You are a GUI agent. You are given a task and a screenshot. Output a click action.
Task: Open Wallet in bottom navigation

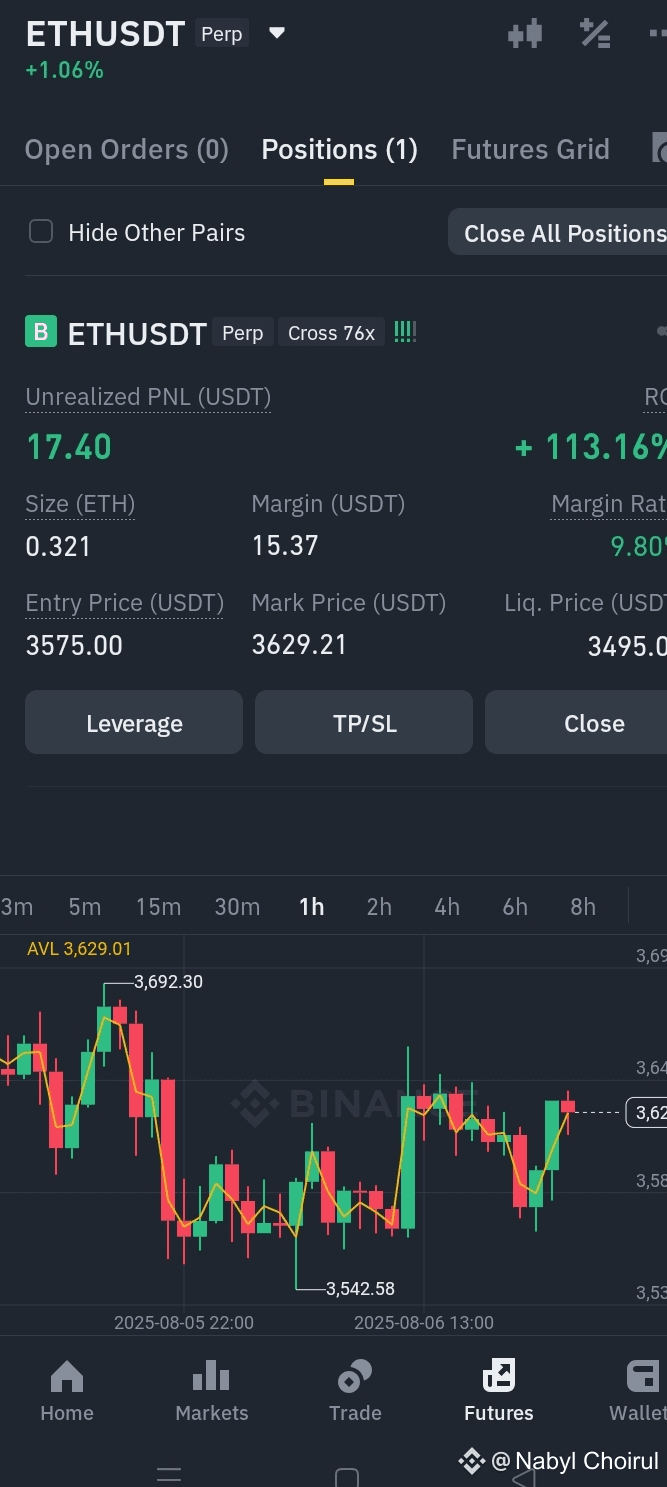click(x=640, y=1391)
